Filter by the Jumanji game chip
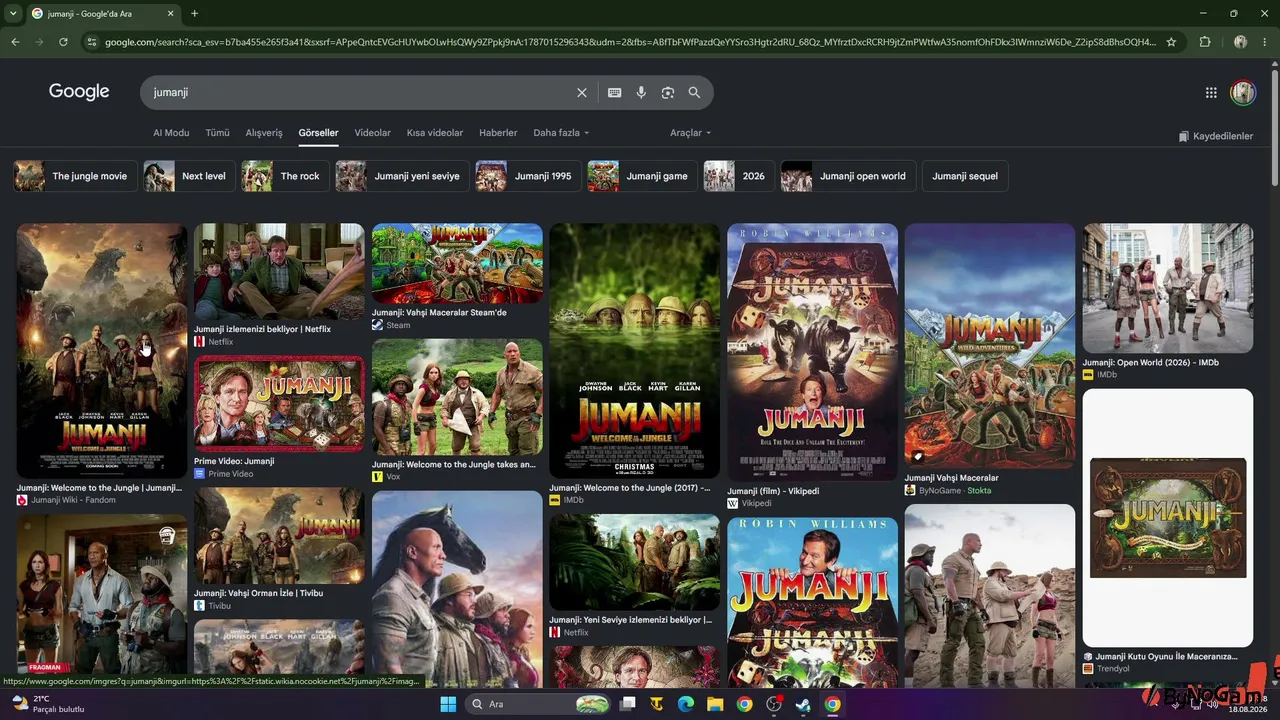This screenshot has height=720, width=1280. (x=642, y=176)
